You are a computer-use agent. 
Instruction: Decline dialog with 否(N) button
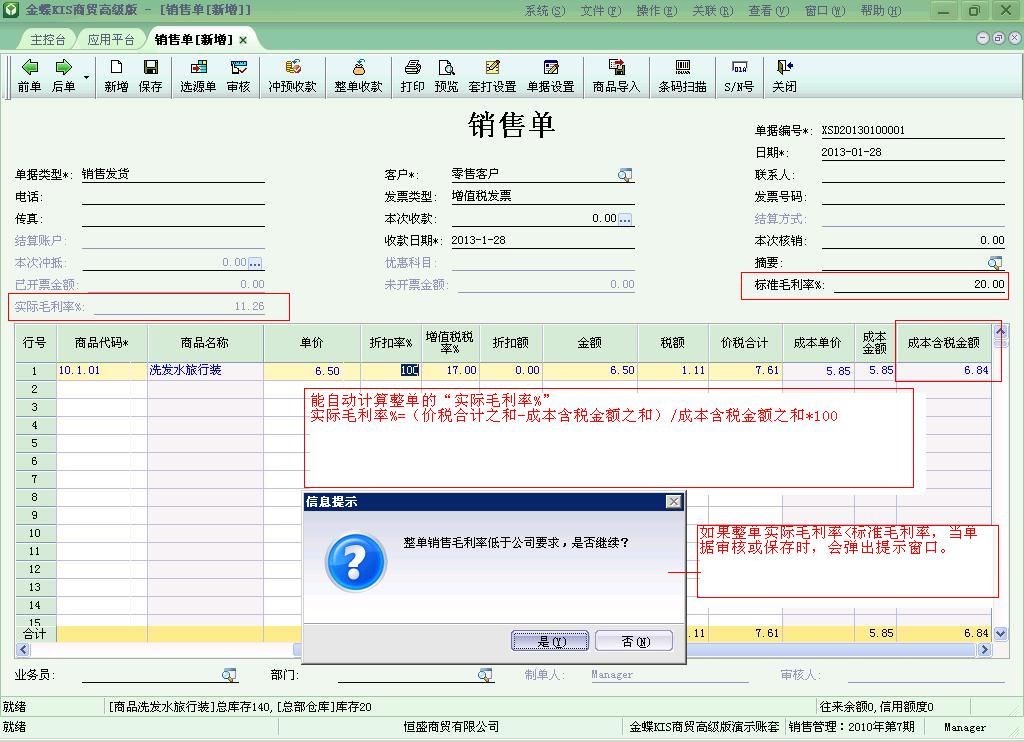pos(635,641)
